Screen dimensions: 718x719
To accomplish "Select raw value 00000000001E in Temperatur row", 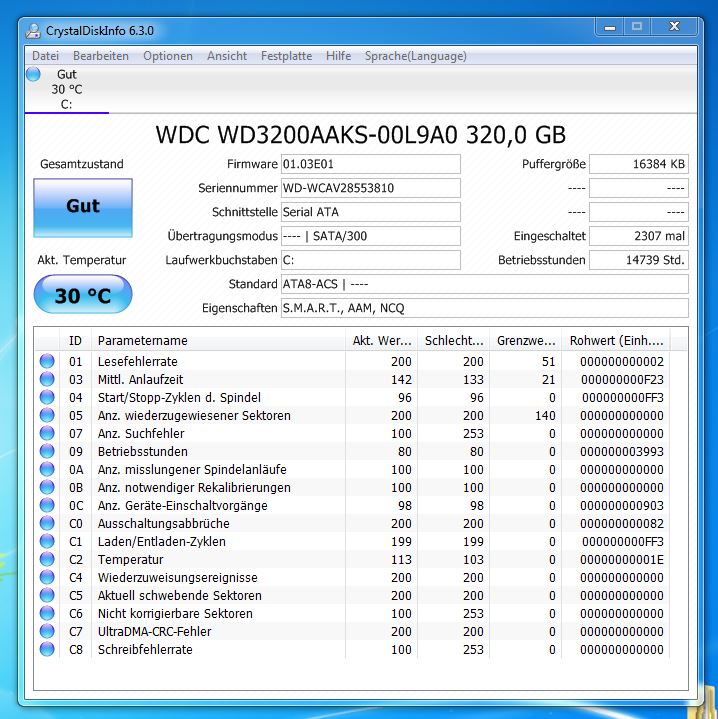I will 622,559.
